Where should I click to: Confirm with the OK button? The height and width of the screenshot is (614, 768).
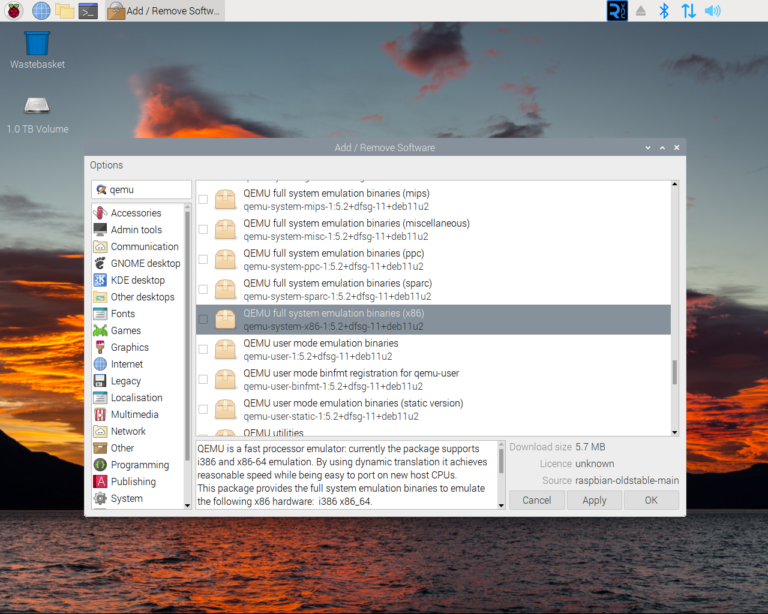tap(650, 500)
